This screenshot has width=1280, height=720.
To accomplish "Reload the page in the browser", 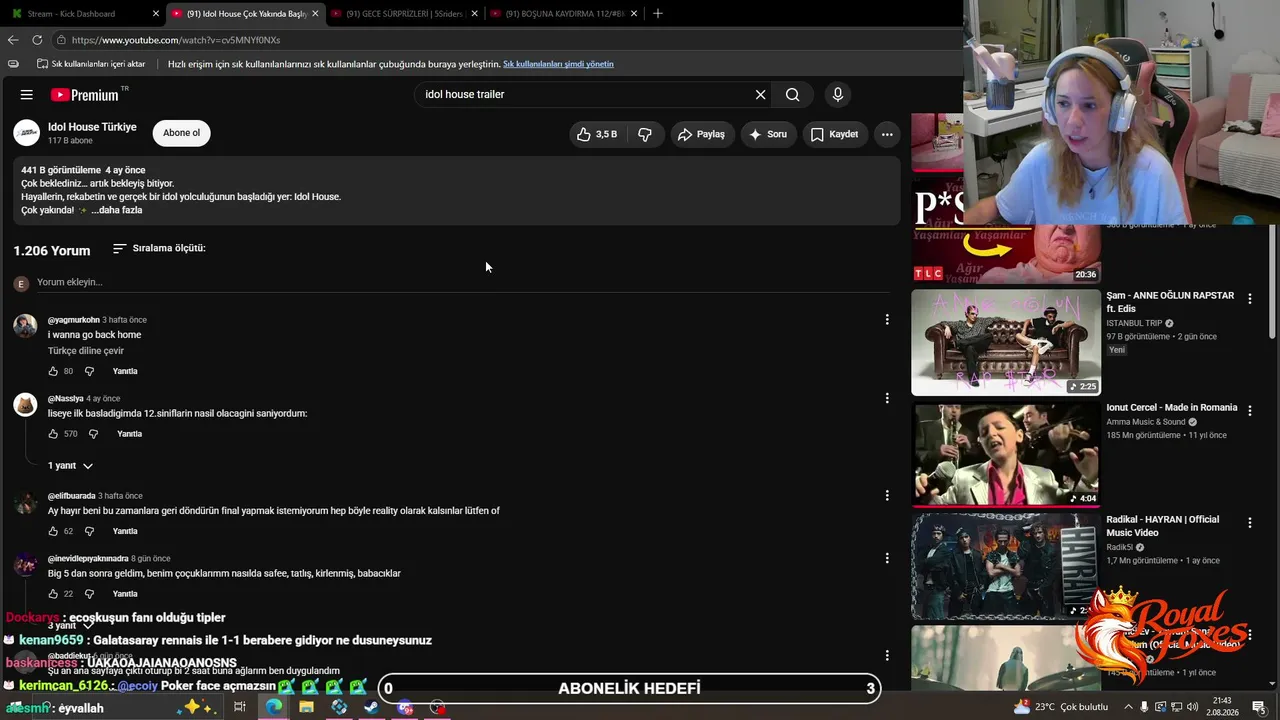I will coord(37,40).
